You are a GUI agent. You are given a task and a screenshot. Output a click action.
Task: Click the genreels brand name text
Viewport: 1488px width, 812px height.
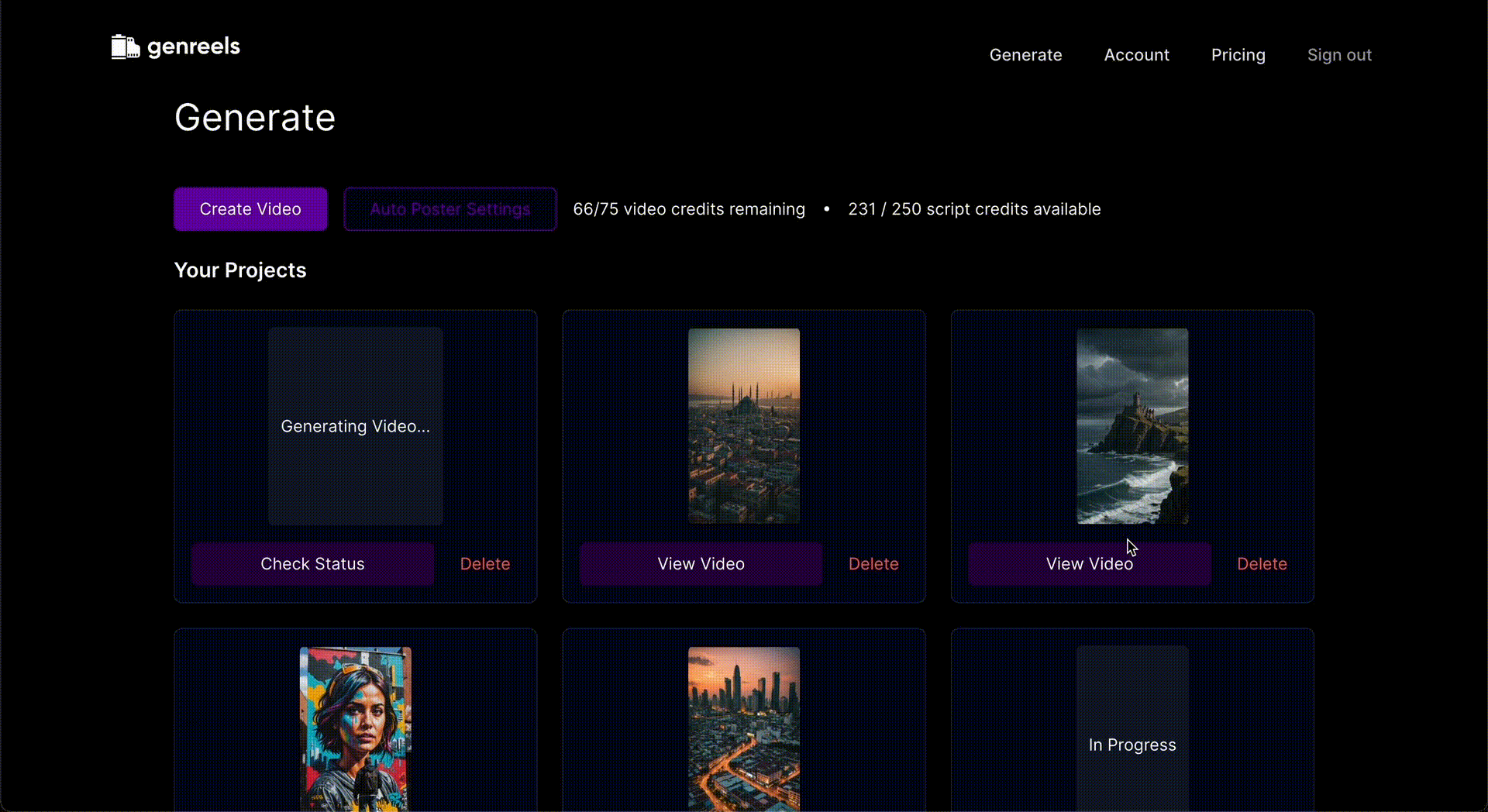click(x=194, y=46)
